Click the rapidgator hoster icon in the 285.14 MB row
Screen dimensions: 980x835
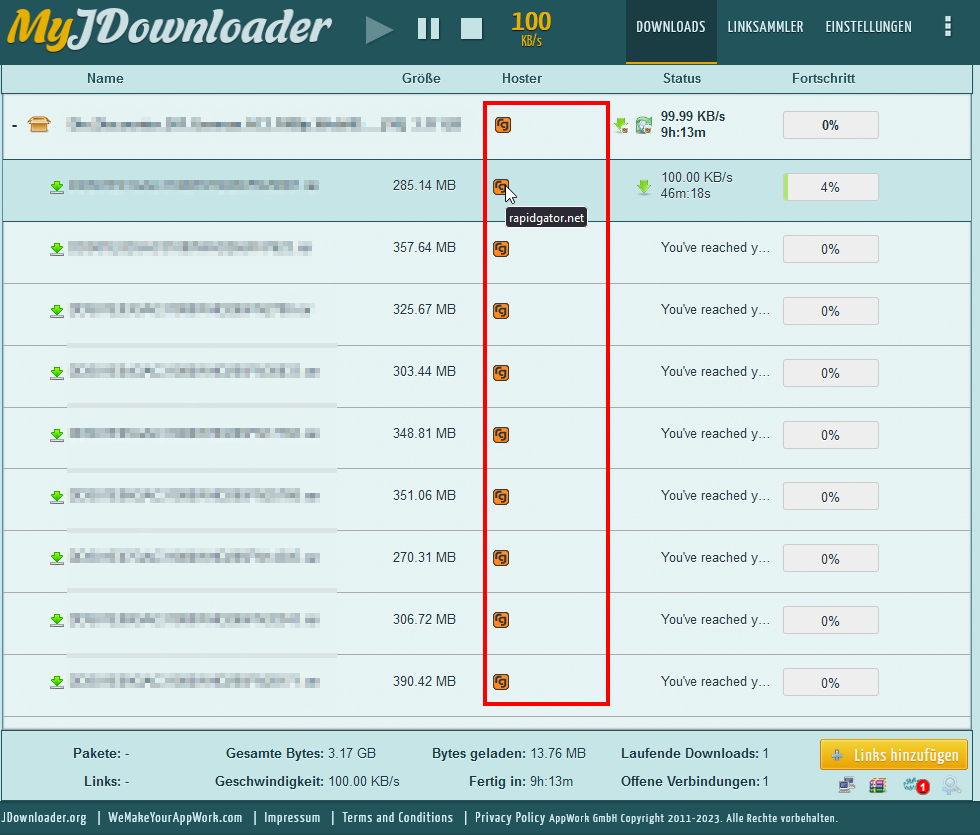pyautogui.click(x=501, y=186)
